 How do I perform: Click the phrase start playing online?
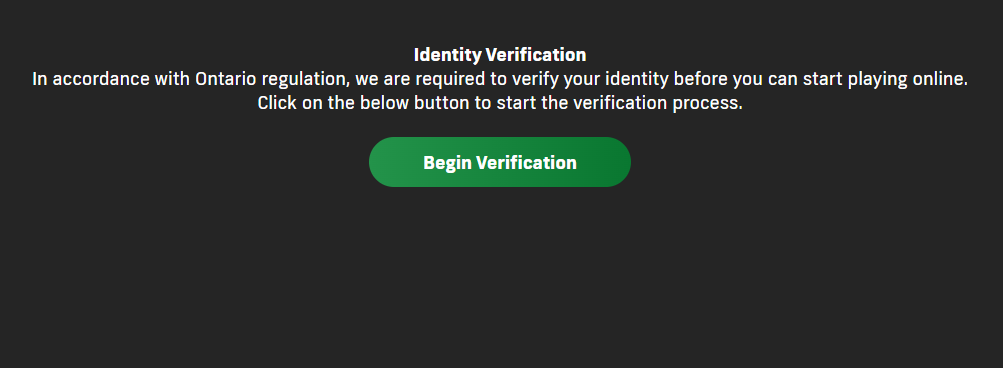(x=894, y=80)
